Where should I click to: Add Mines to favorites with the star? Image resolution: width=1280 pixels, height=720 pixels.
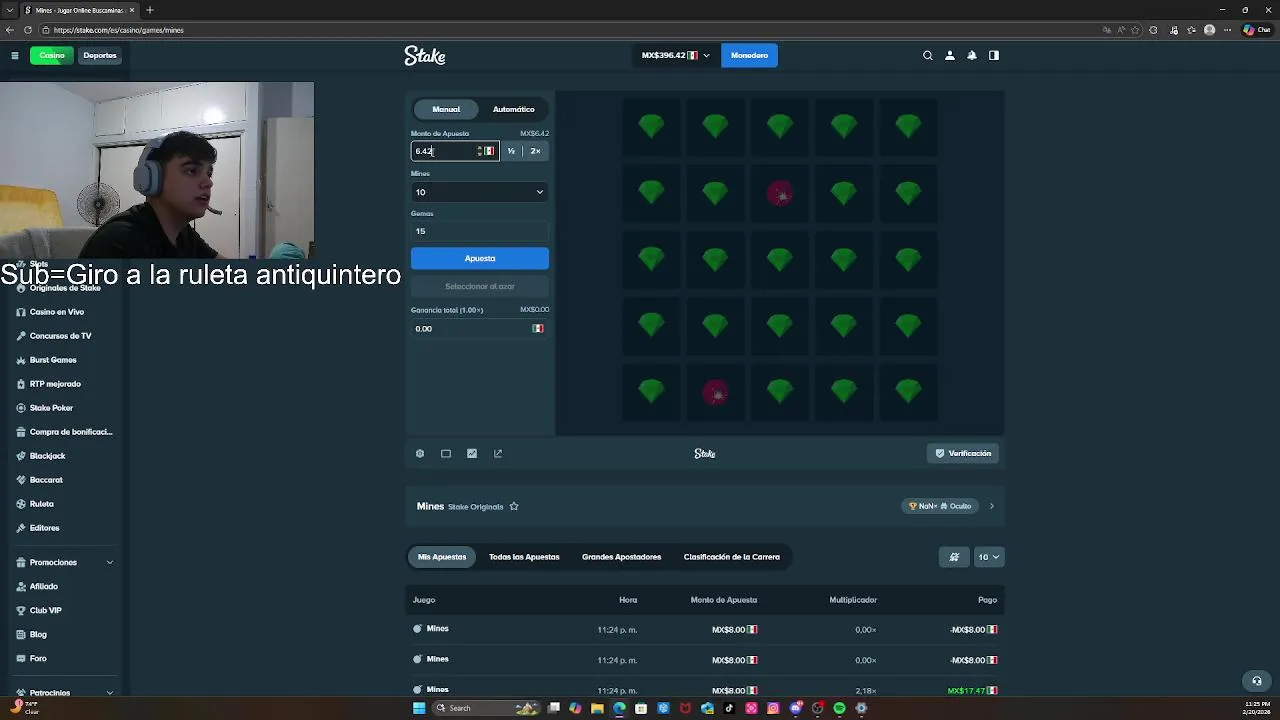tap(514, 506)
